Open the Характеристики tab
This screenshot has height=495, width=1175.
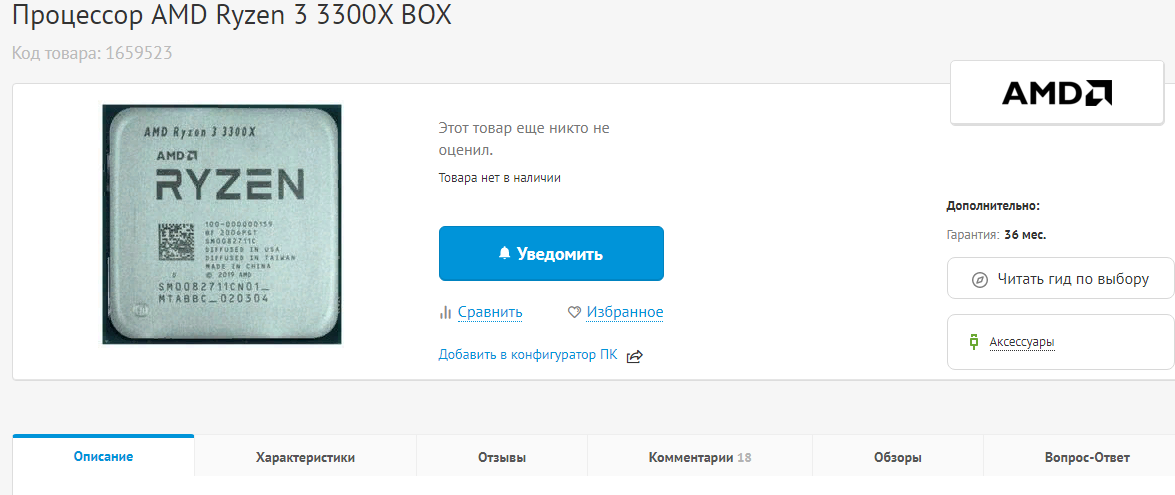306,458
